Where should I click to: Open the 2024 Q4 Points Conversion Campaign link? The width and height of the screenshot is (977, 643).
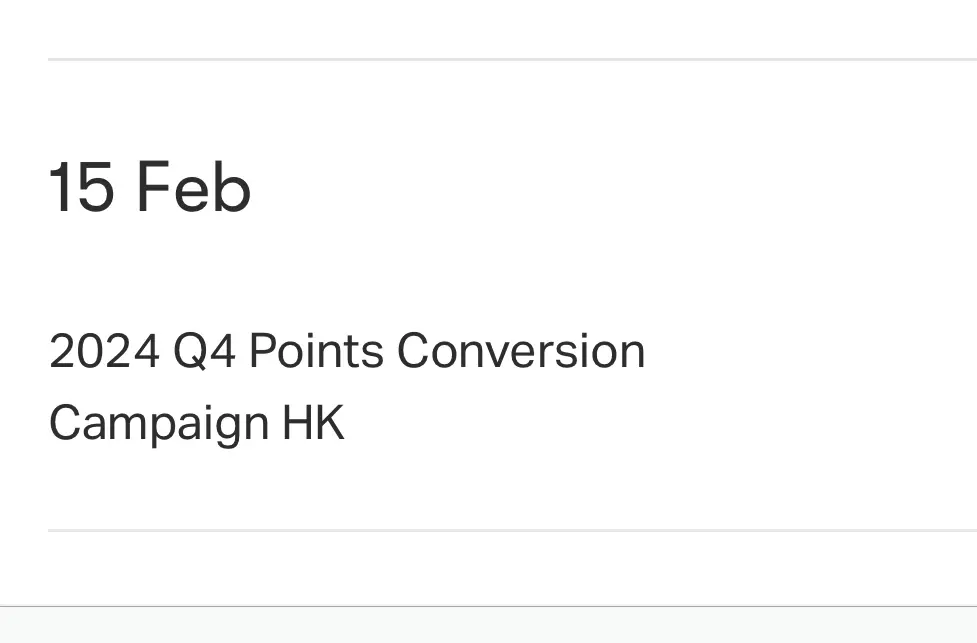coord(347,386)
